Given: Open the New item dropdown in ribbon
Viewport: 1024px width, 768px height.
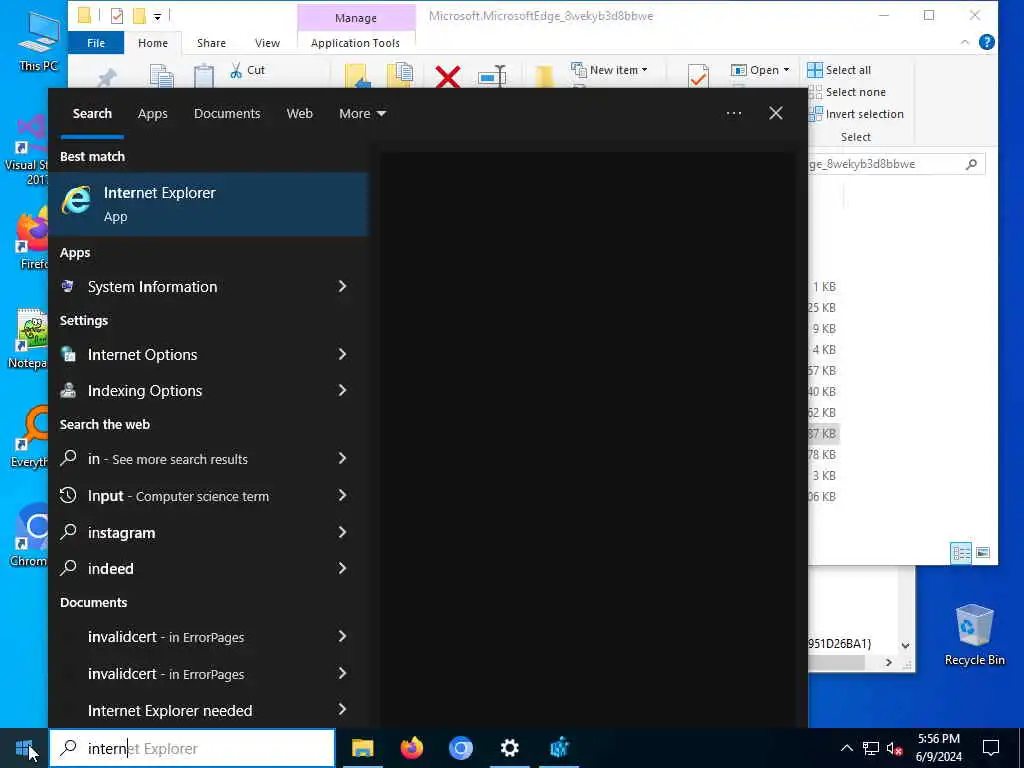Looking at the screenshot, I should [x=609, y=70].
